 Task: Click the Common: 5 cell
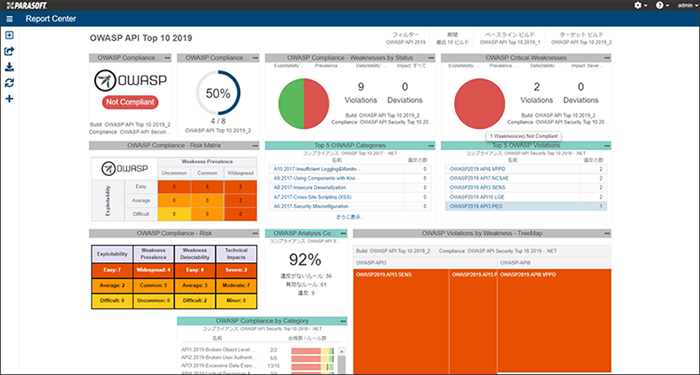pos(154,286)
